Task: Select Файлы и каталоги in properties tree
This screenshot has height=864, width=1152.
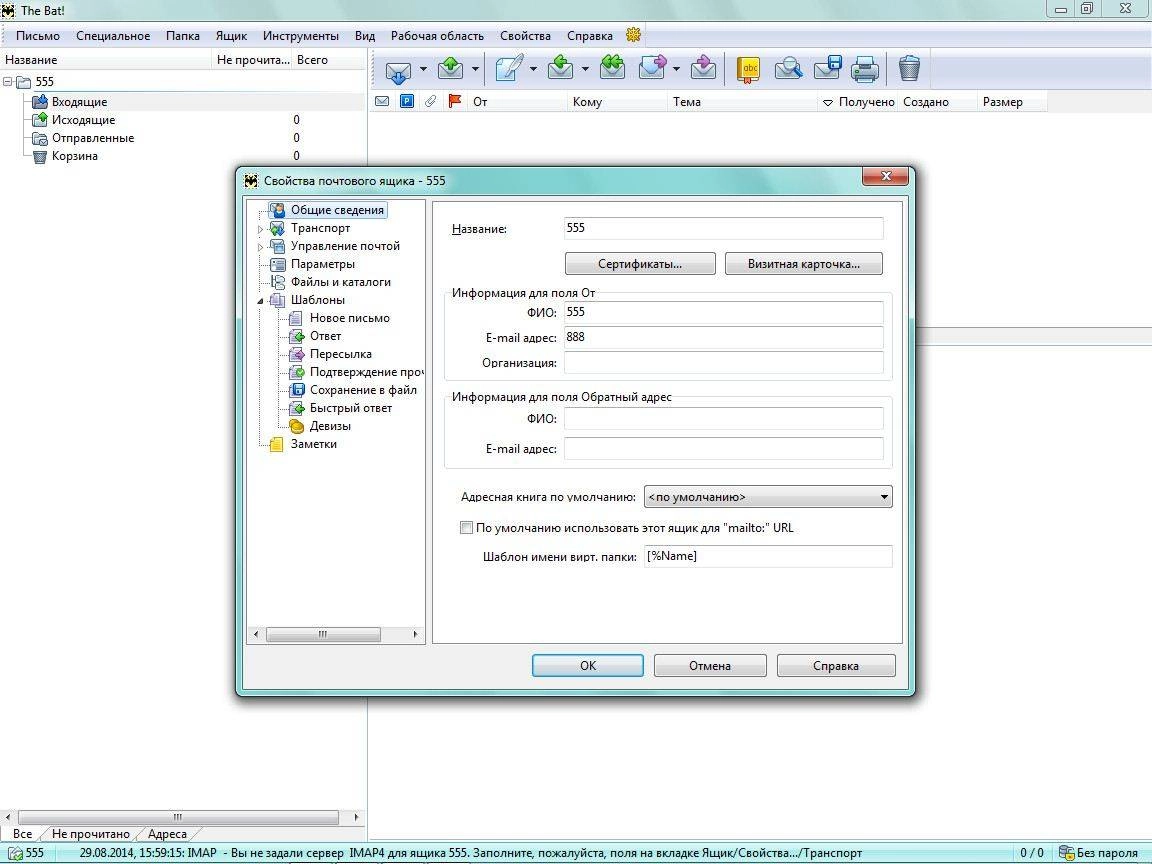Action: 340,282
